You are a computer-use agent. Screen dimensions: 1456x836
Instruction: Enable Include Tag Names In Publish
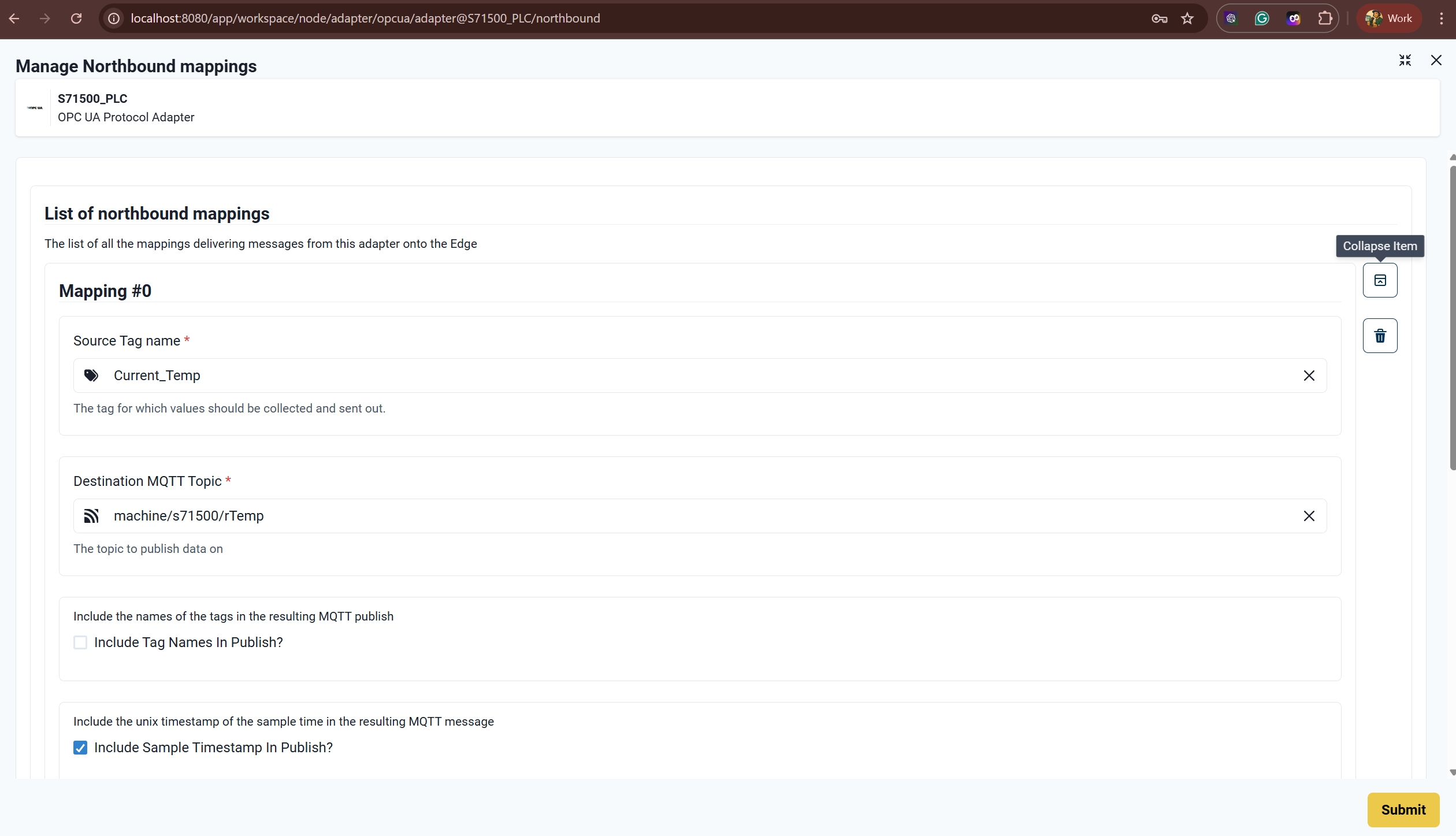pos(80,642)
